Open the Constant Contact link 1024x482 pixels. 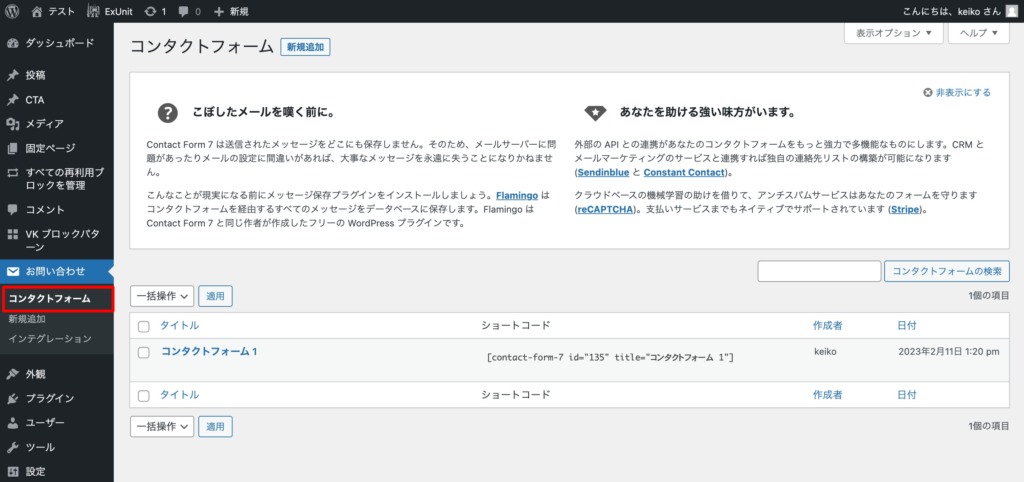pos(684,172)
